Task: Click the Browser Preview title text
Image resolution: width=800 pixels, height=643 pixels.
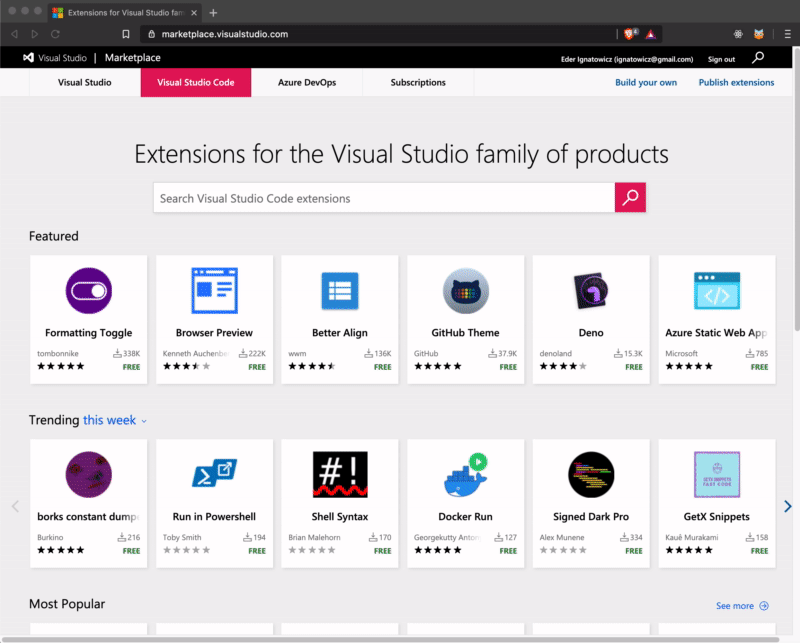Action: [214, 333]
